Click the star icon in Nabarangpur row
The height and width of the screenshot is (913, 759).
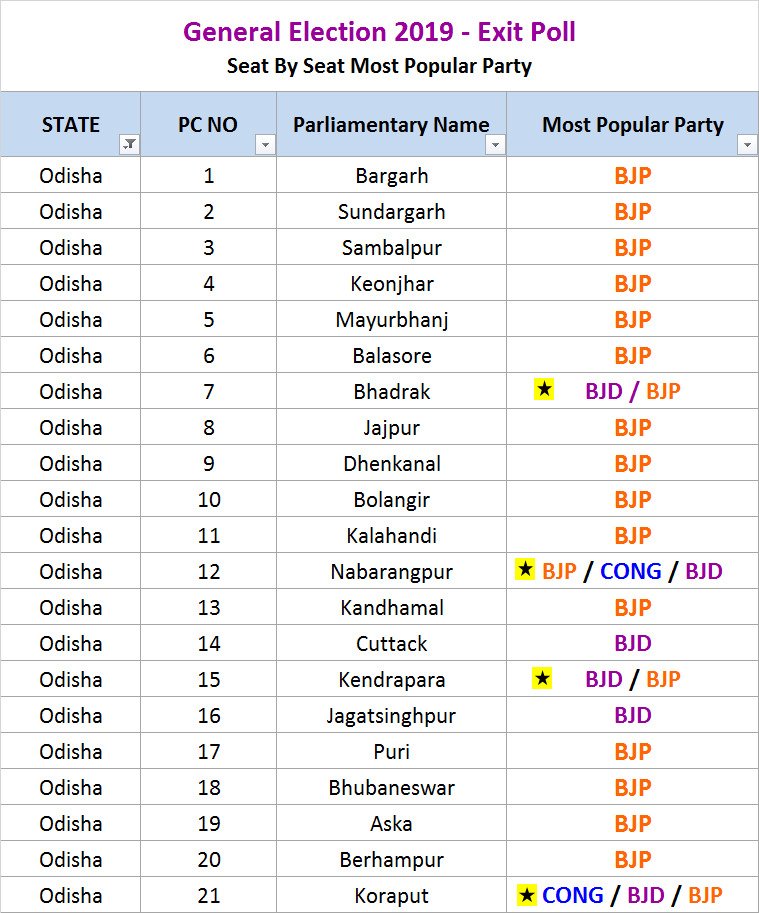525,570
